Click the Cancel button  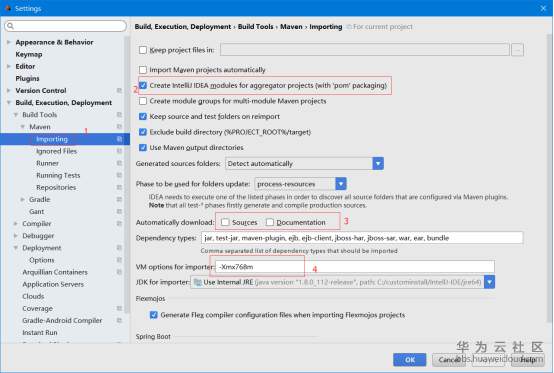pyautogui.click(x=449, y=360)
